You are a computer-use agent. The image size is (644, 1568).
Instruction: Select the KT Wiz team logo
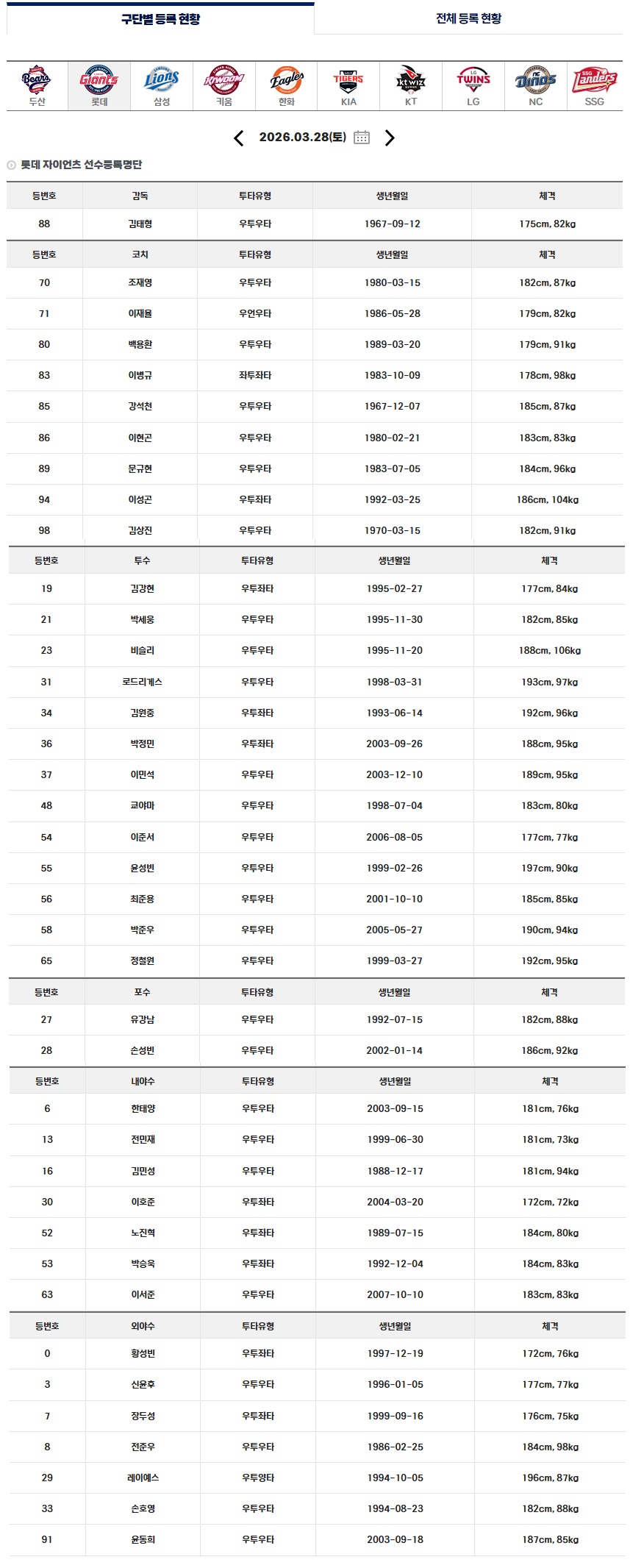pos(411,79)
